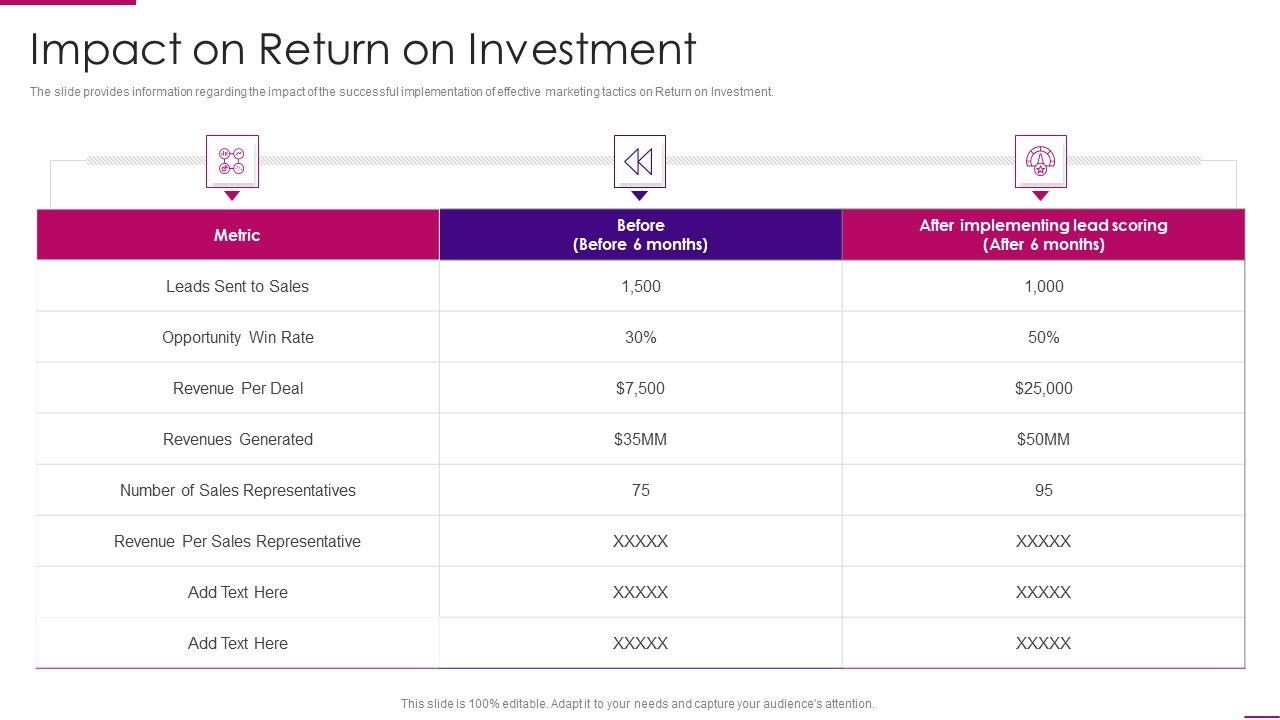Screen dimensions: 1280x720
Task: Click the triangle pointer below the workflow icon
Action: tap(232, 196)
